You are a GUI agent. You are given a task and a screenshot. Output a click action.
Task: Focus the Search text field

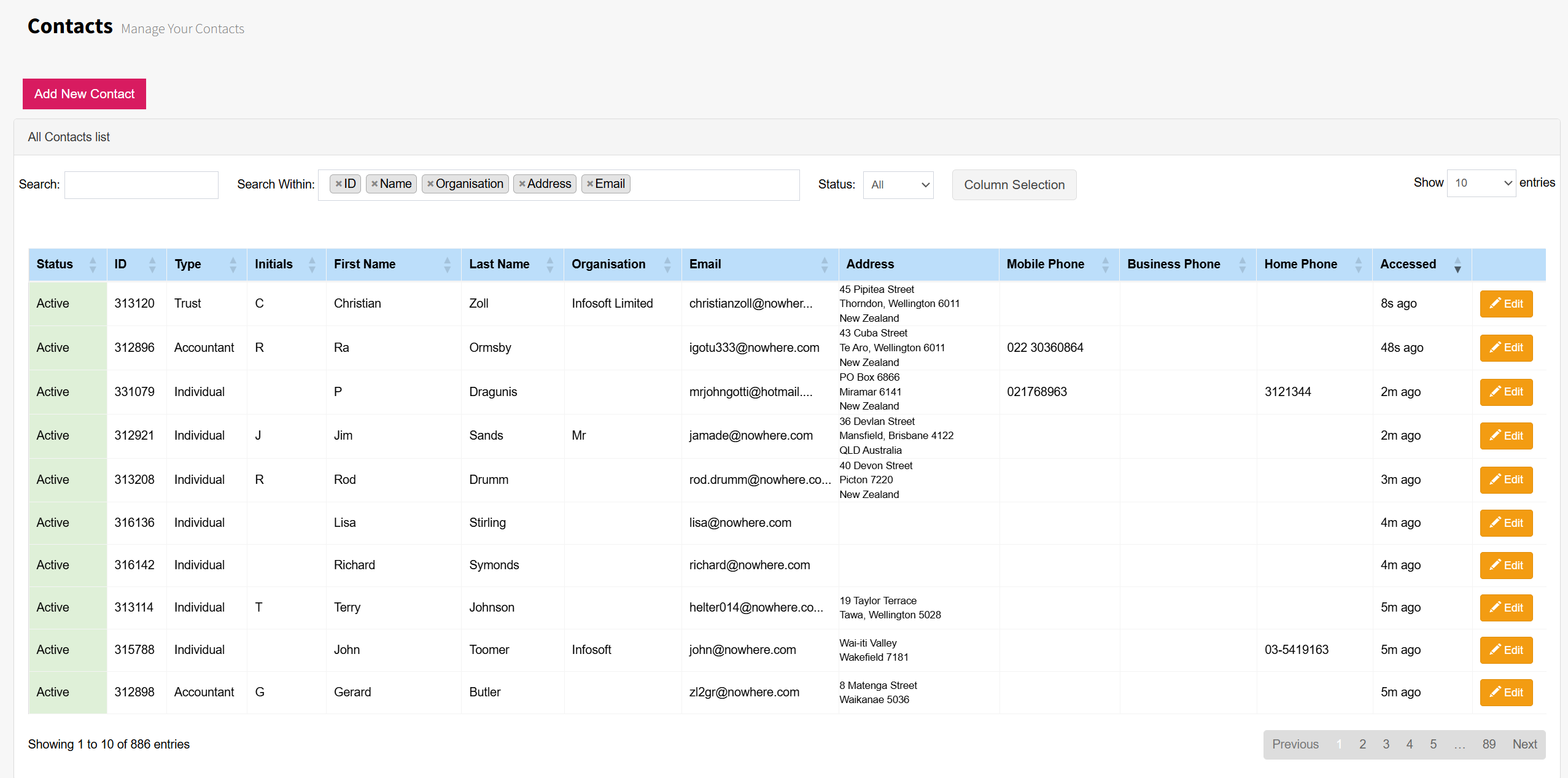(141, 185)
